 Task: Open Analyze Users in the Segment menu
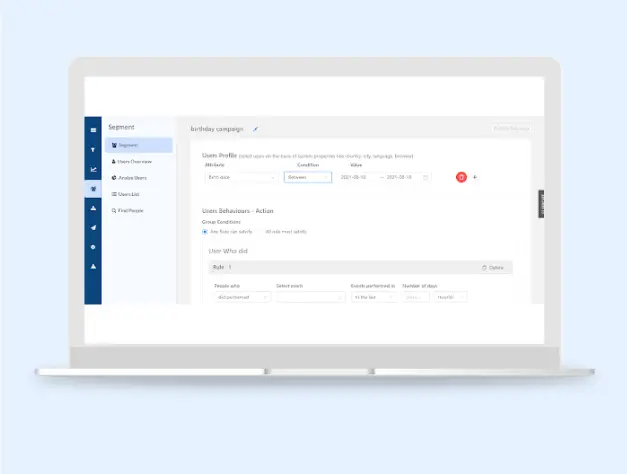(131, 177)
